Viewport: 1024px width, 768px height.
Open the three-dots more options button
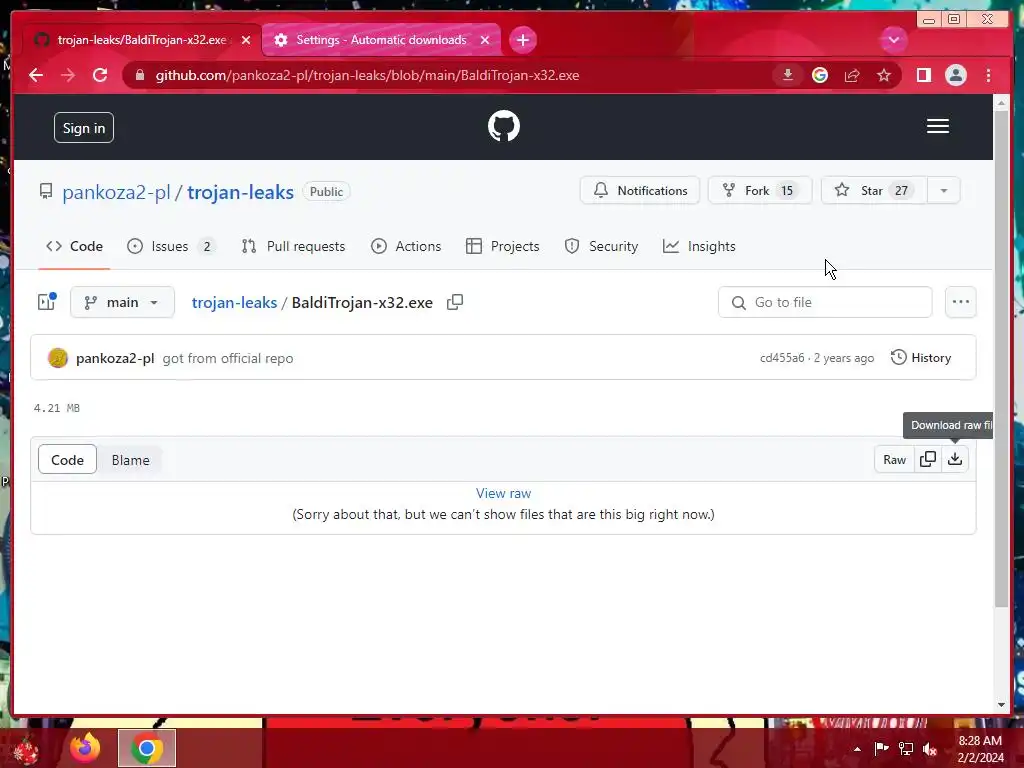coord(961,302)
